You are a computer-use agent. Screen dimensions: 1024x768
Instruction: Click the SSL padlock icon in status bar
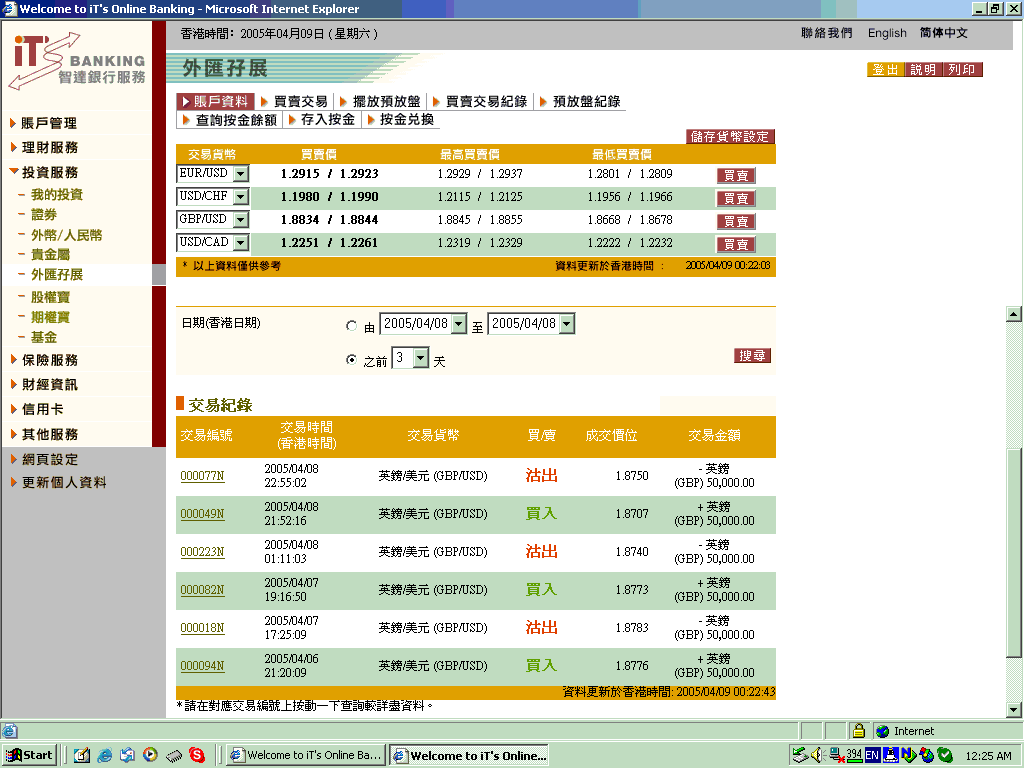point(858,731)
